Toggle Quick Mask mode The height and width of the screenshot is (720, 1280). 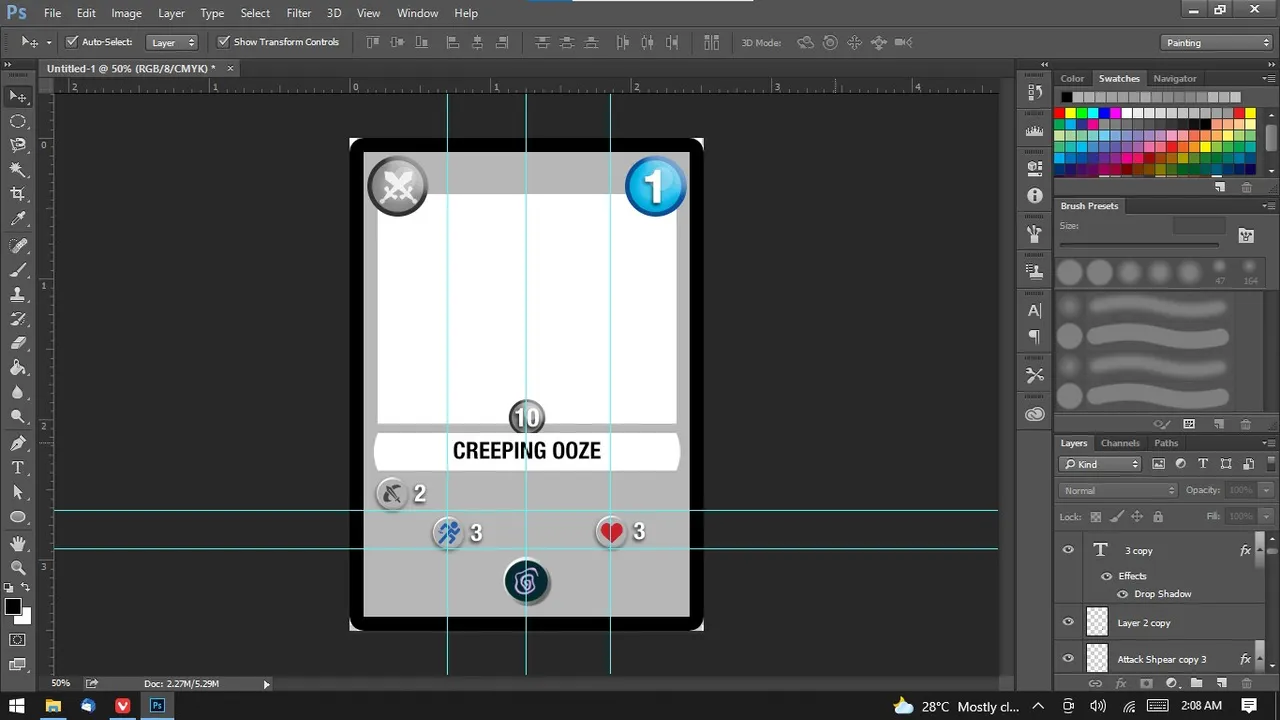(18, 640)
